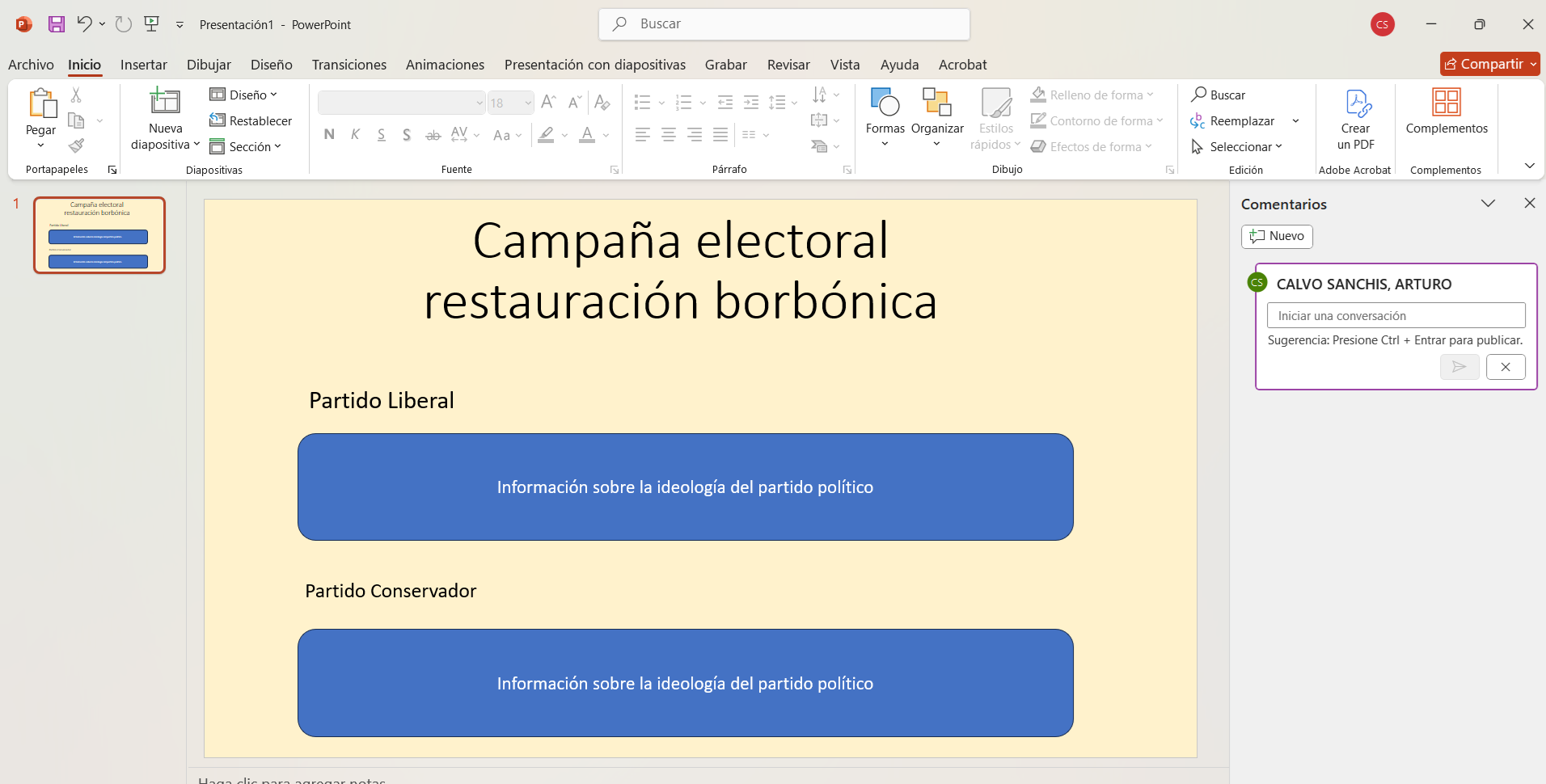Viewport: 1546px width, 784px height.
Task: Click the Nueva diapositiva icon
Action: tap(165, 103)
